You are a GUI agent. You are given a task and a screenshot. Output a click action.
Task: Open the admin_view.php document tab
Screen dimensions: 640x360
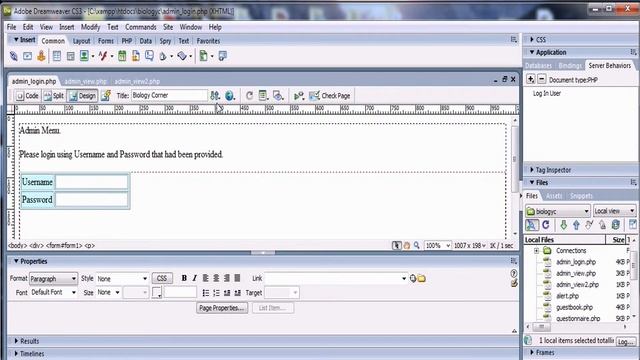pyautogui.click(x=85, y=81)
